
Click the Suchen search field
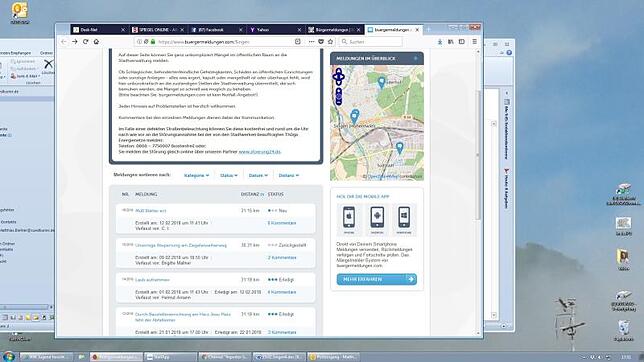[371, 42]
